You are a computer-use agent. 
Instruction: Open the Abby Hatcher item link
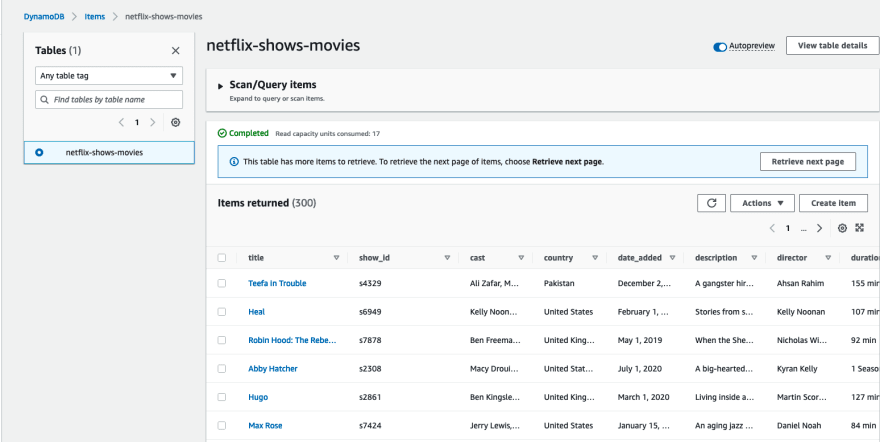pos(273,369)
